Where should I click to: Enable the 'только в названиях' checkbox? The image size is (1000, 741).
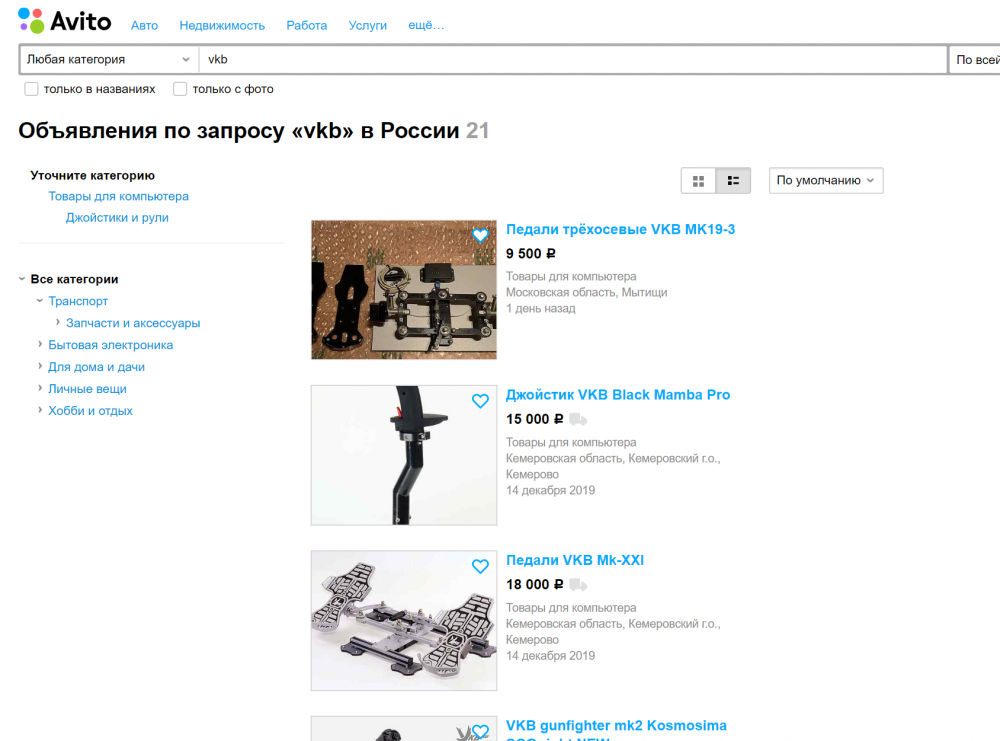coord(31,89)
